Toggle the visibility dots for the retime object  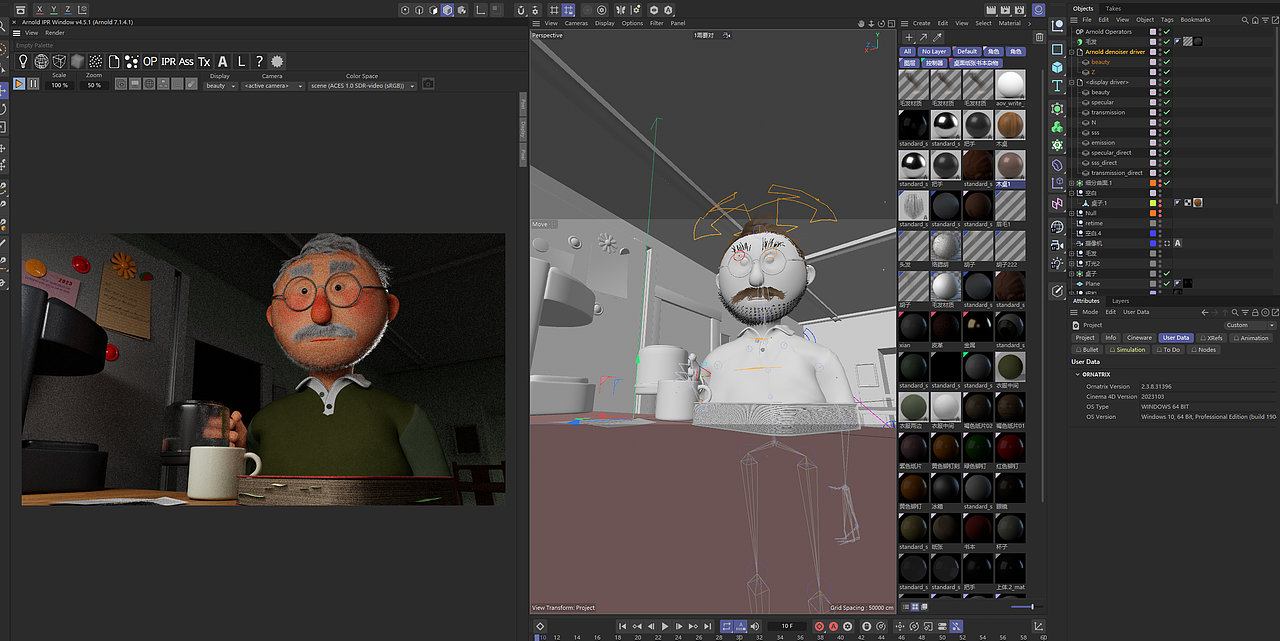1161,223
